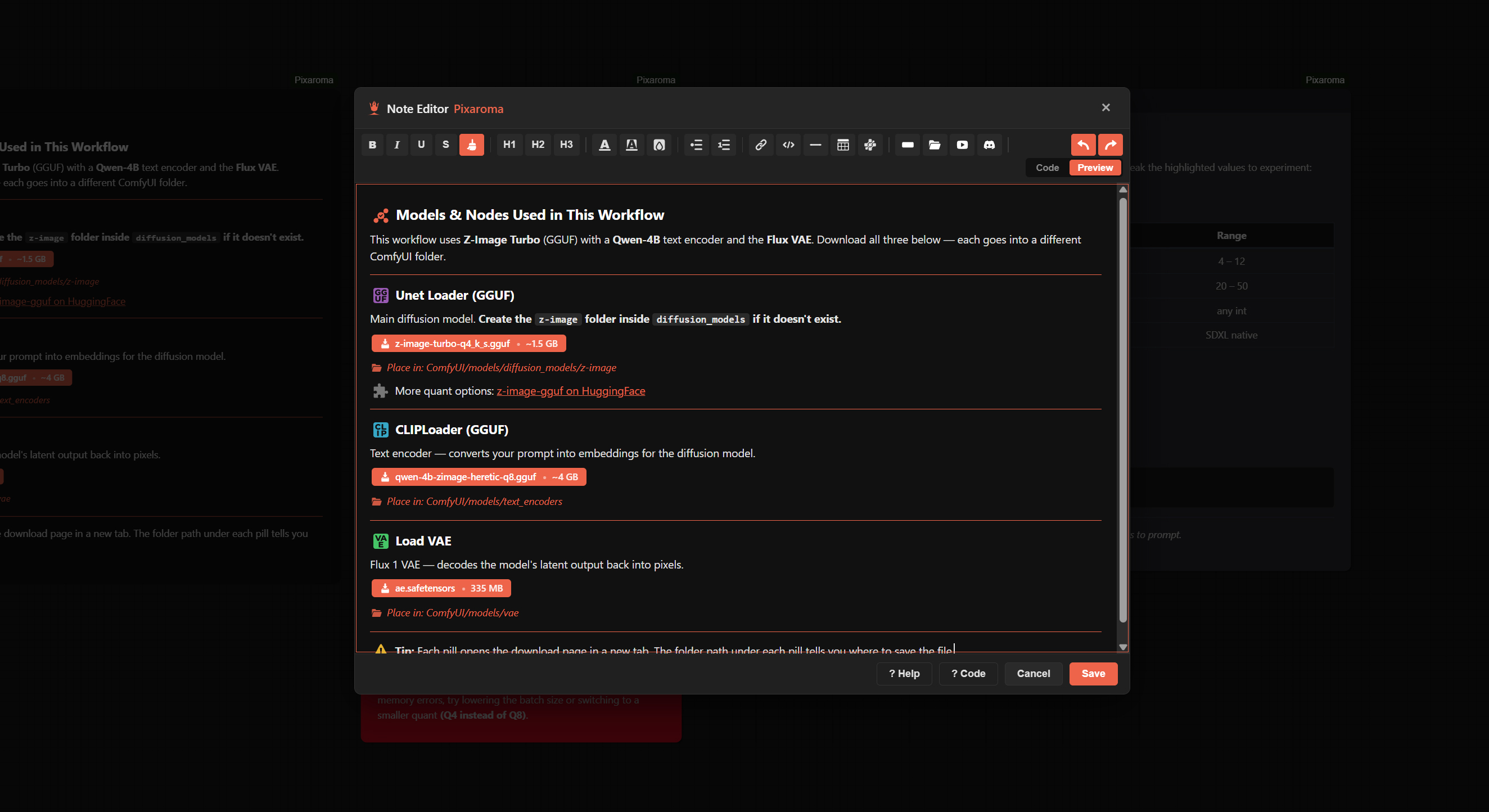1489x812 pixels.
Task: Apply H2 heading style
Action: (x=538, y=145)
